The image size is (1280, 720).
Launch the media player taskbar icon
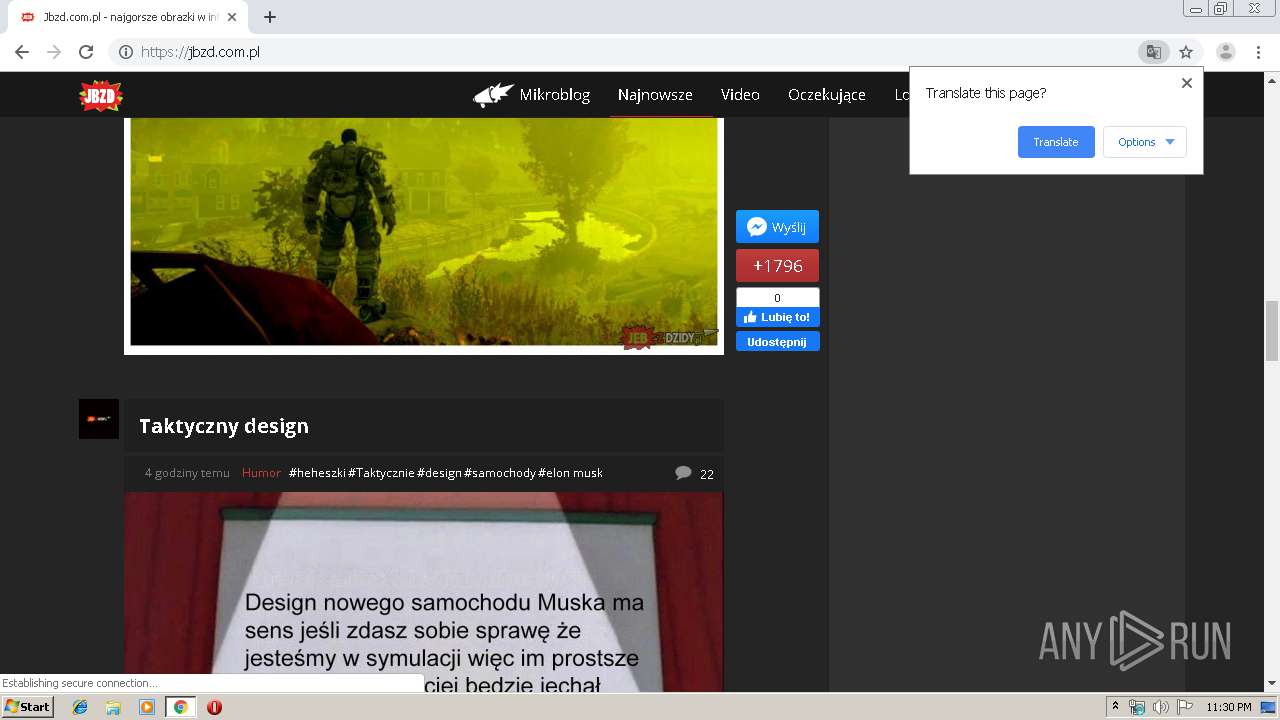(147, 707)
